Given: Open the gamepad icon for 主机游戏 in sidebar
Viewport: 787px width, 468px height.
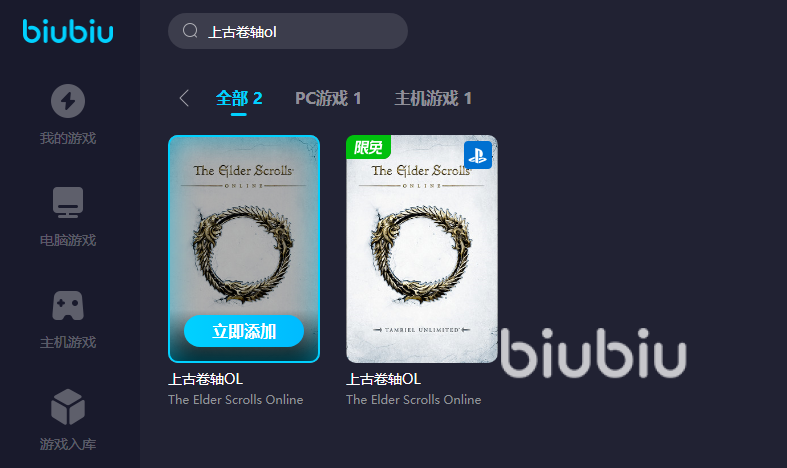Looking at the screenshot, I should (x=68, y=305).
